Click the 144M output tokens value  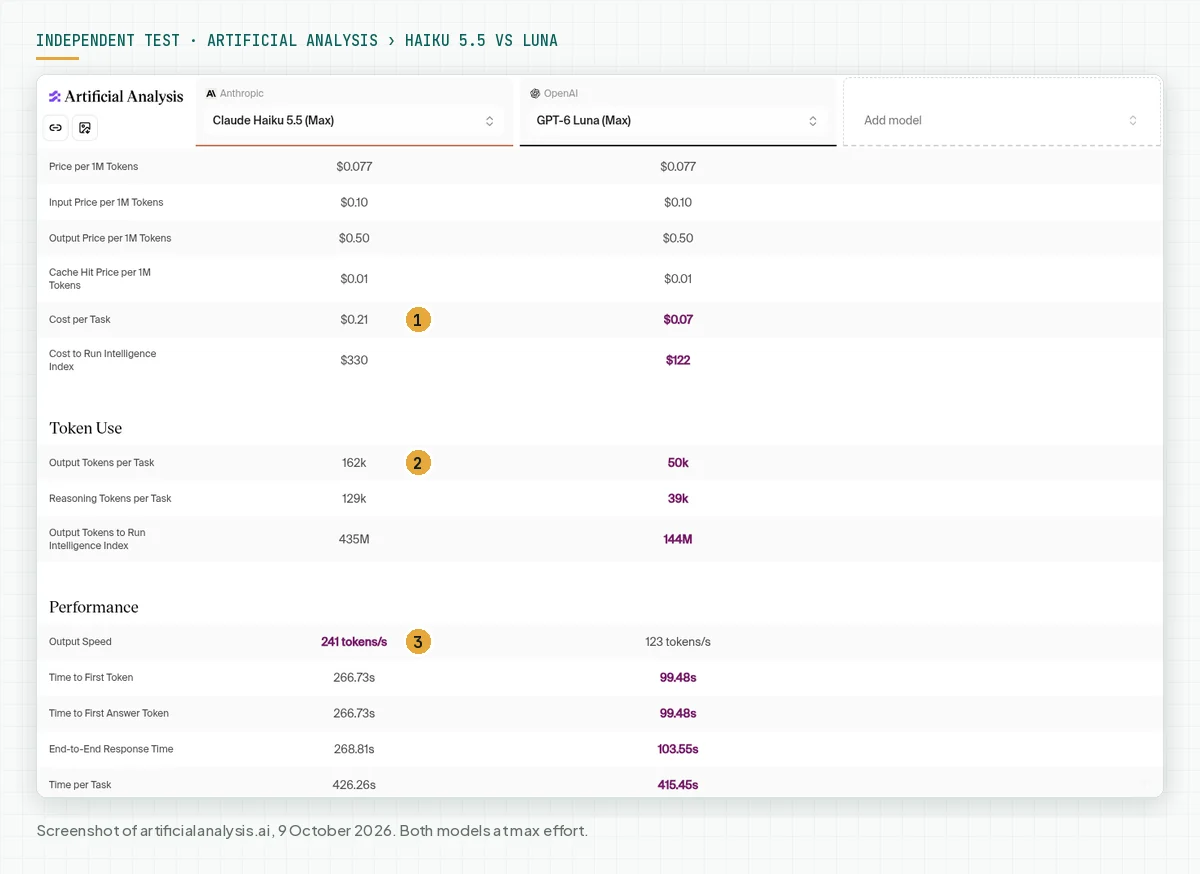(x=678, y=539)
